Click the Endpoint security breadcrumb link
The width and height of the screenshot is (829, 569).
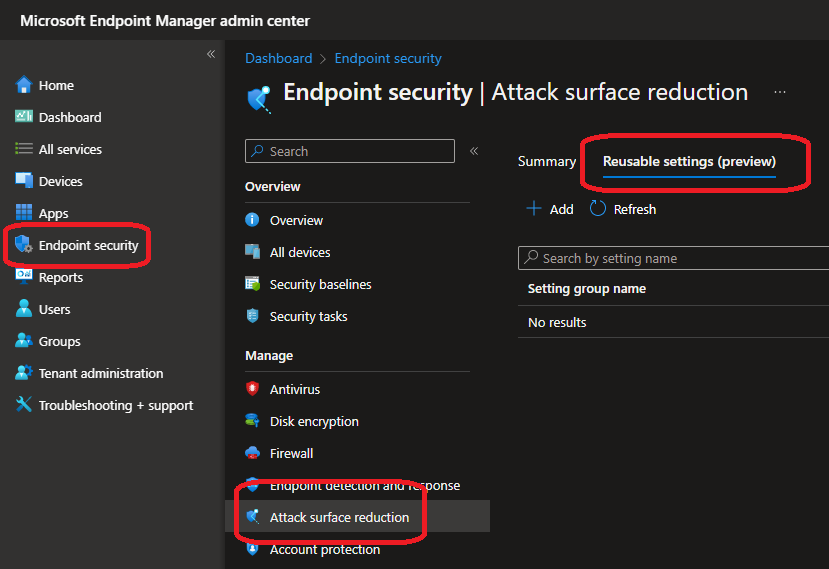388,59
